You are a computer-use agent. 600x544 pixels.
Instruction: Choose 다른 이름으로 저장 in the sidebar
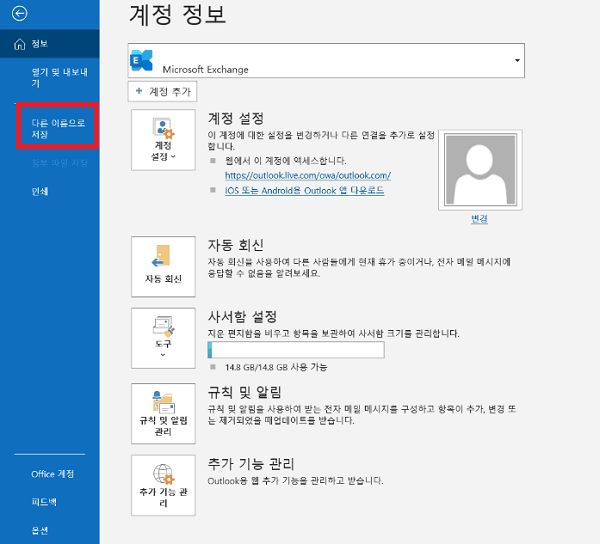point(58,129)
